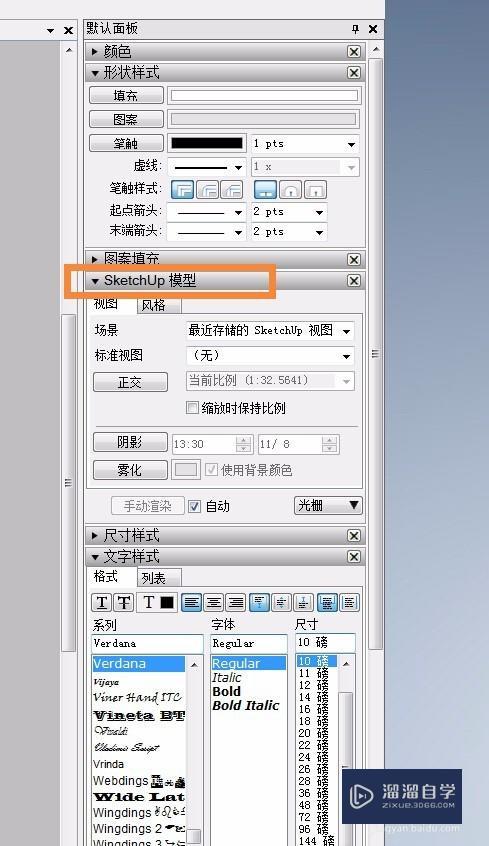Uncheck the 自动 render checkbox
489x846 pixels.
click(x=194, y=506)
